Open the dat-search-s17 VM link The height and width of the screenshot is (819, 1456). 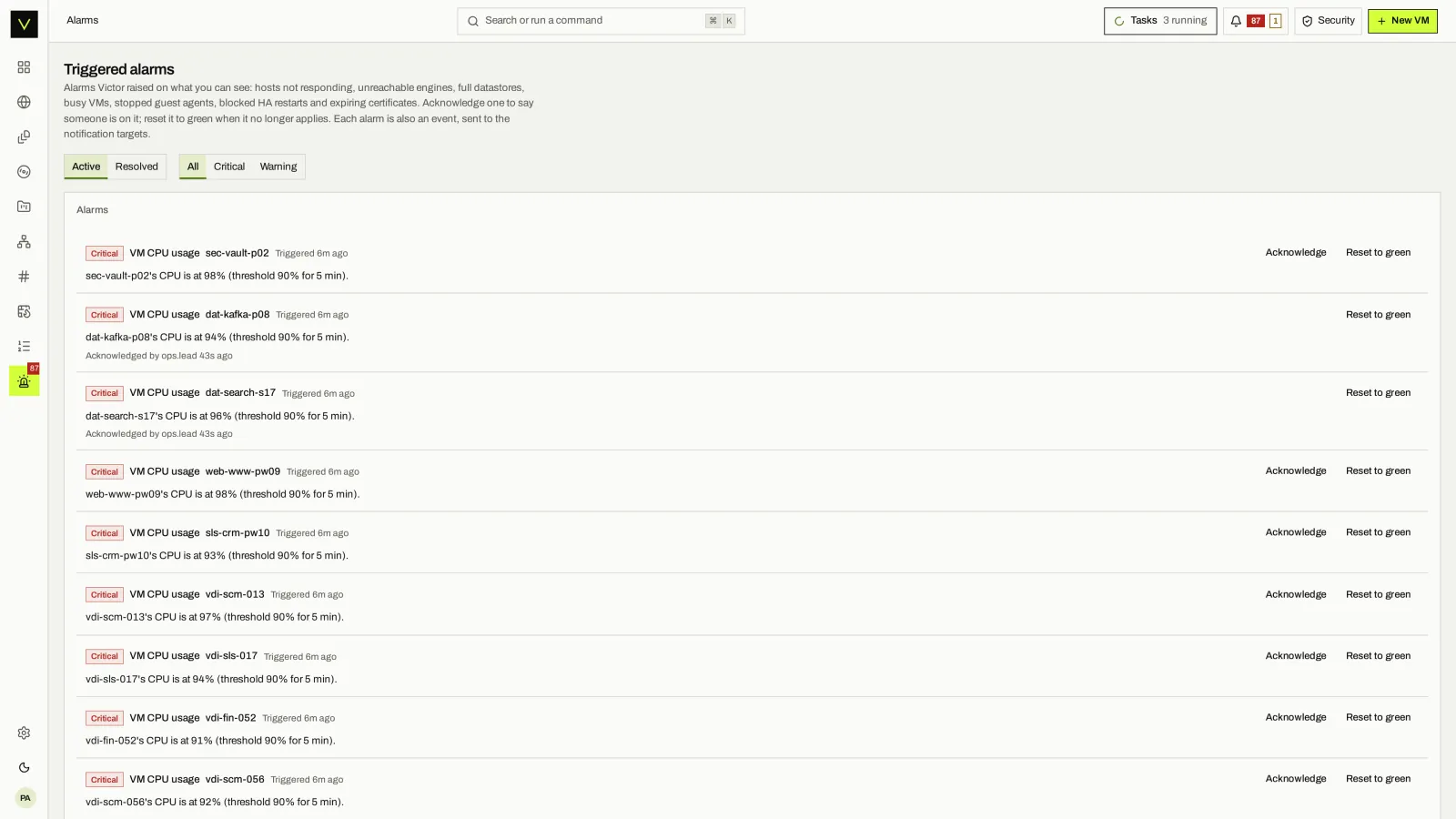240,393
